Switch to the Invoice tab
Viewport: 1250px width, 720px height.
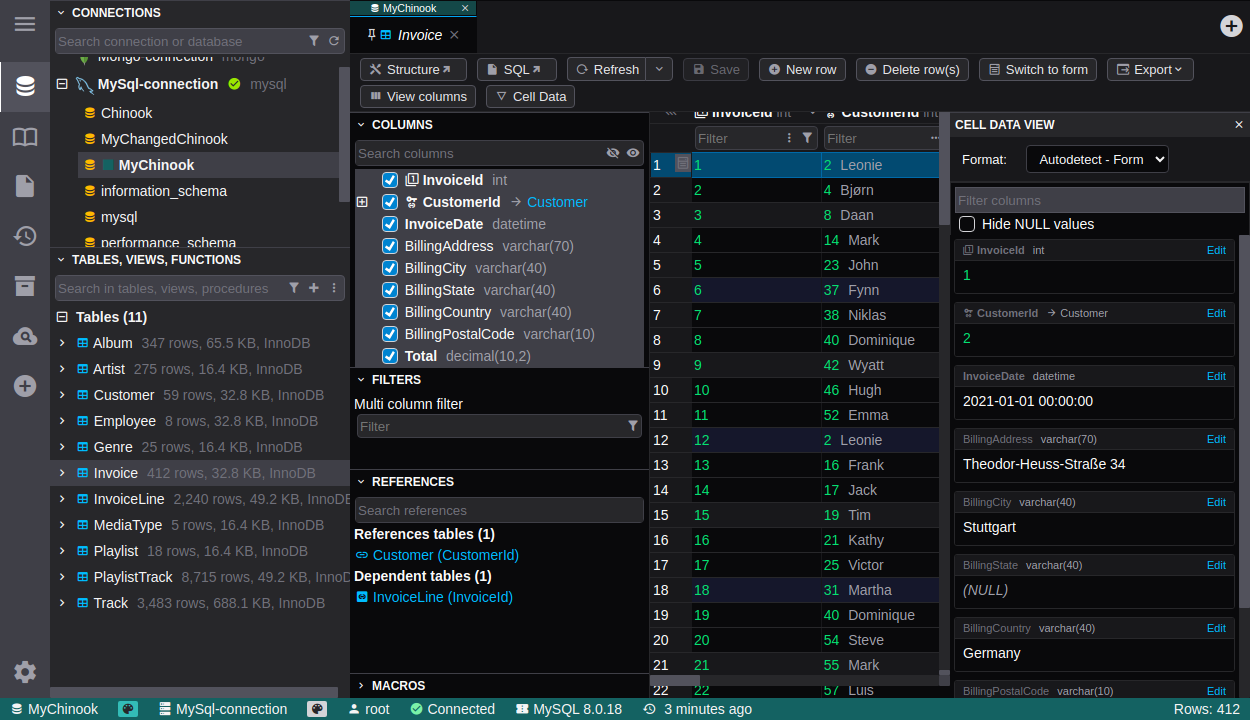pos(419,35)
